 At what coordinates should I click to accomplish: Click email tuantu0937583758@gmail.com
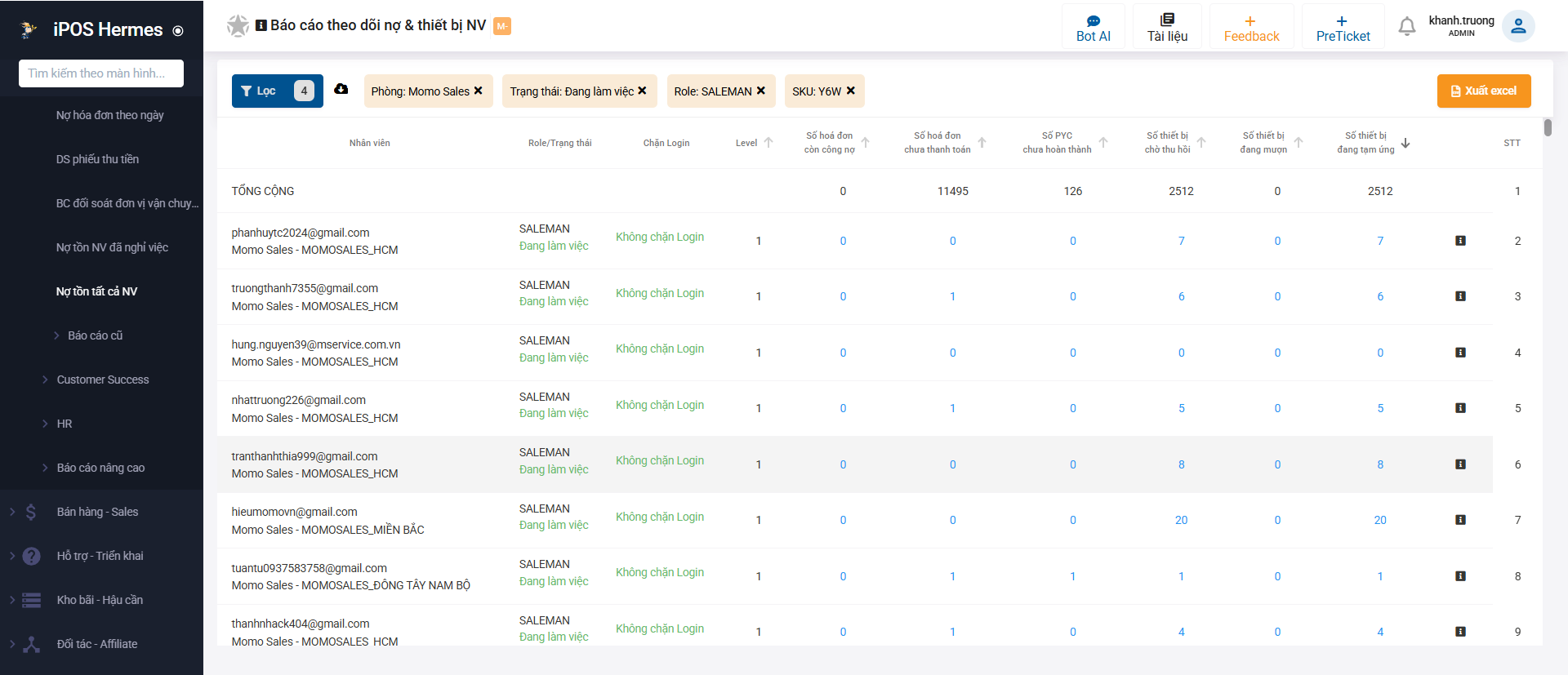coord(309,568)
